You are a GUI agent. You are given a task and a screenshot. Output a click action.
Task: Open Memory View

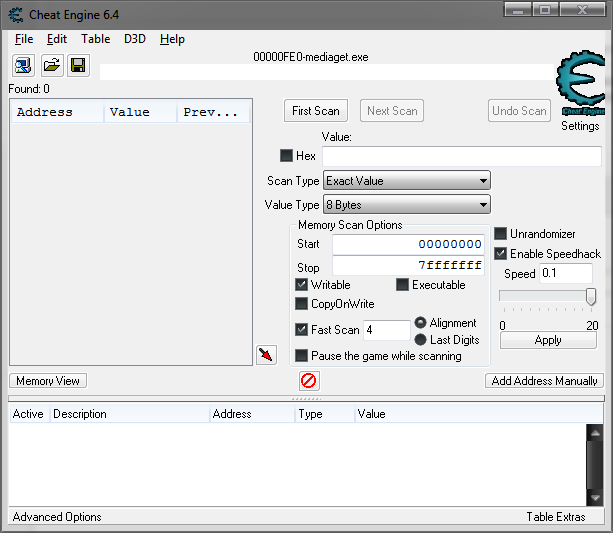(48, 380)
